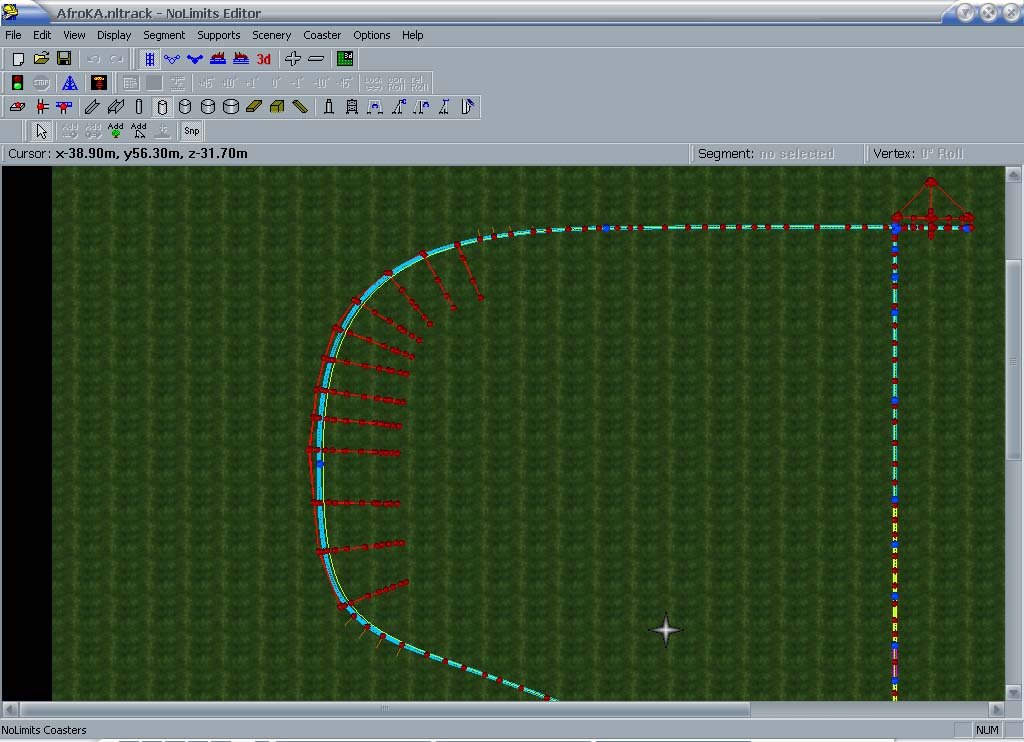Click the vertical scrollbar down arrow

[x=1013, y=693]
